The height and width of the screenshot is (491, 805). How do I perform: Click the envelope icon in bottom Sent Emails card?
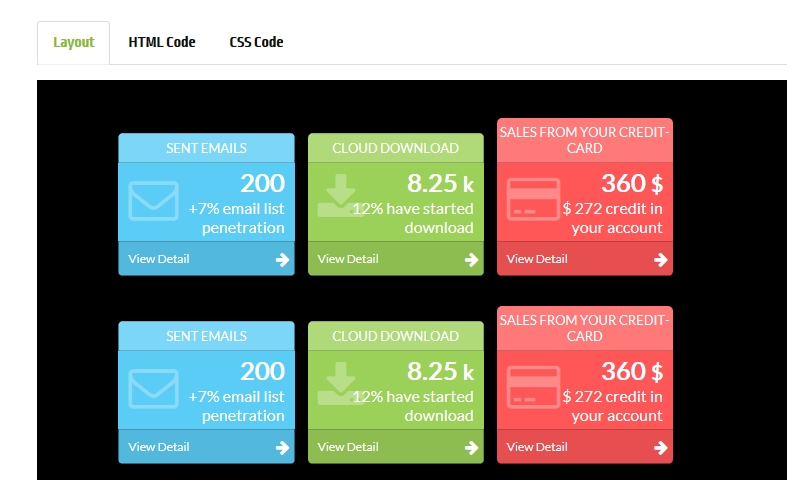pos(154,390)
